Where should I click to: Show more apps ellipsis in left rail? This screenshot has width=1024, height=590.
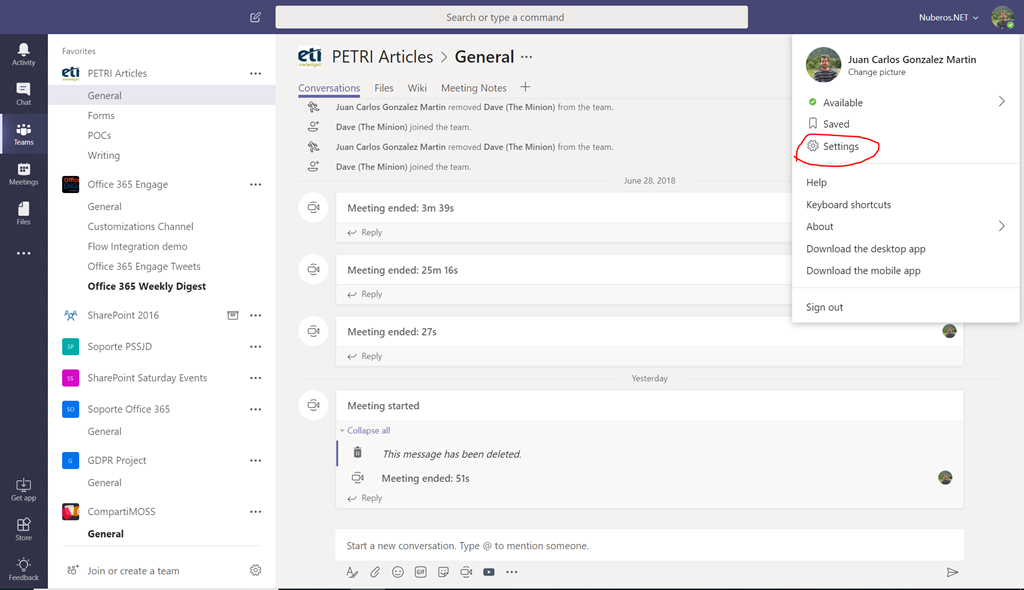(24, 254)
